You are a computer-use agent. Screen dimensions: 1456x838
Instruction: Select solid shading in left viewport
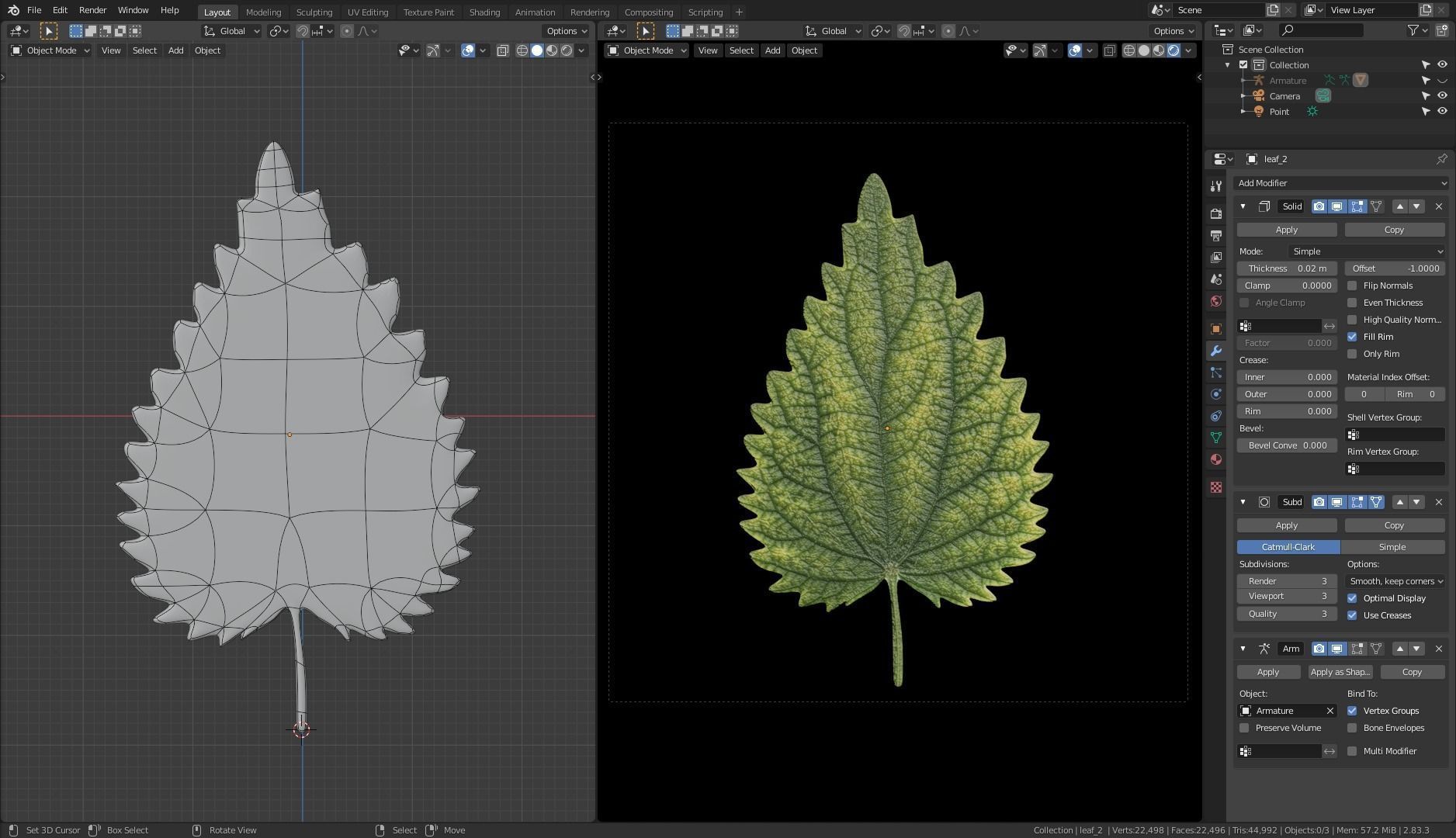[536, 50]
